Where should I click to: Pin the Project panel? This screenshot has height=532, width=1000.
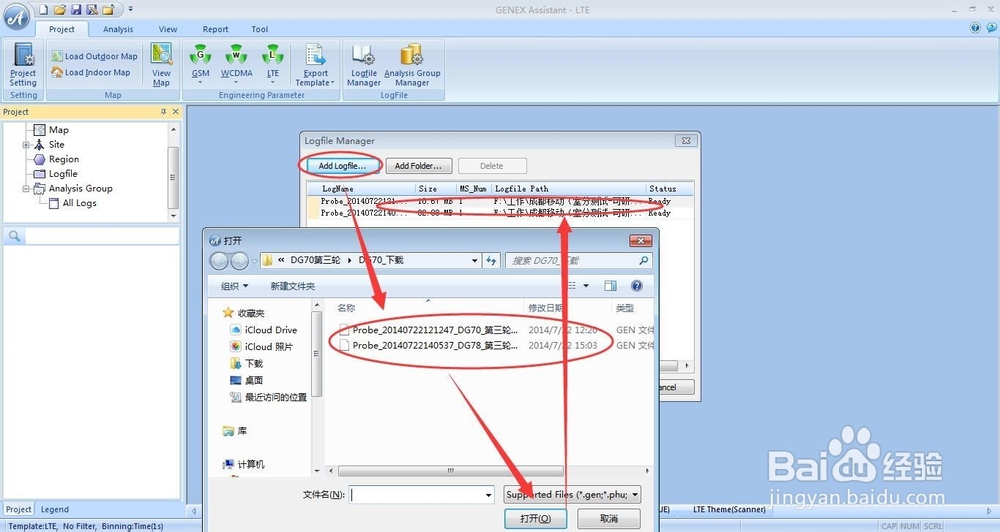[163, 112]
